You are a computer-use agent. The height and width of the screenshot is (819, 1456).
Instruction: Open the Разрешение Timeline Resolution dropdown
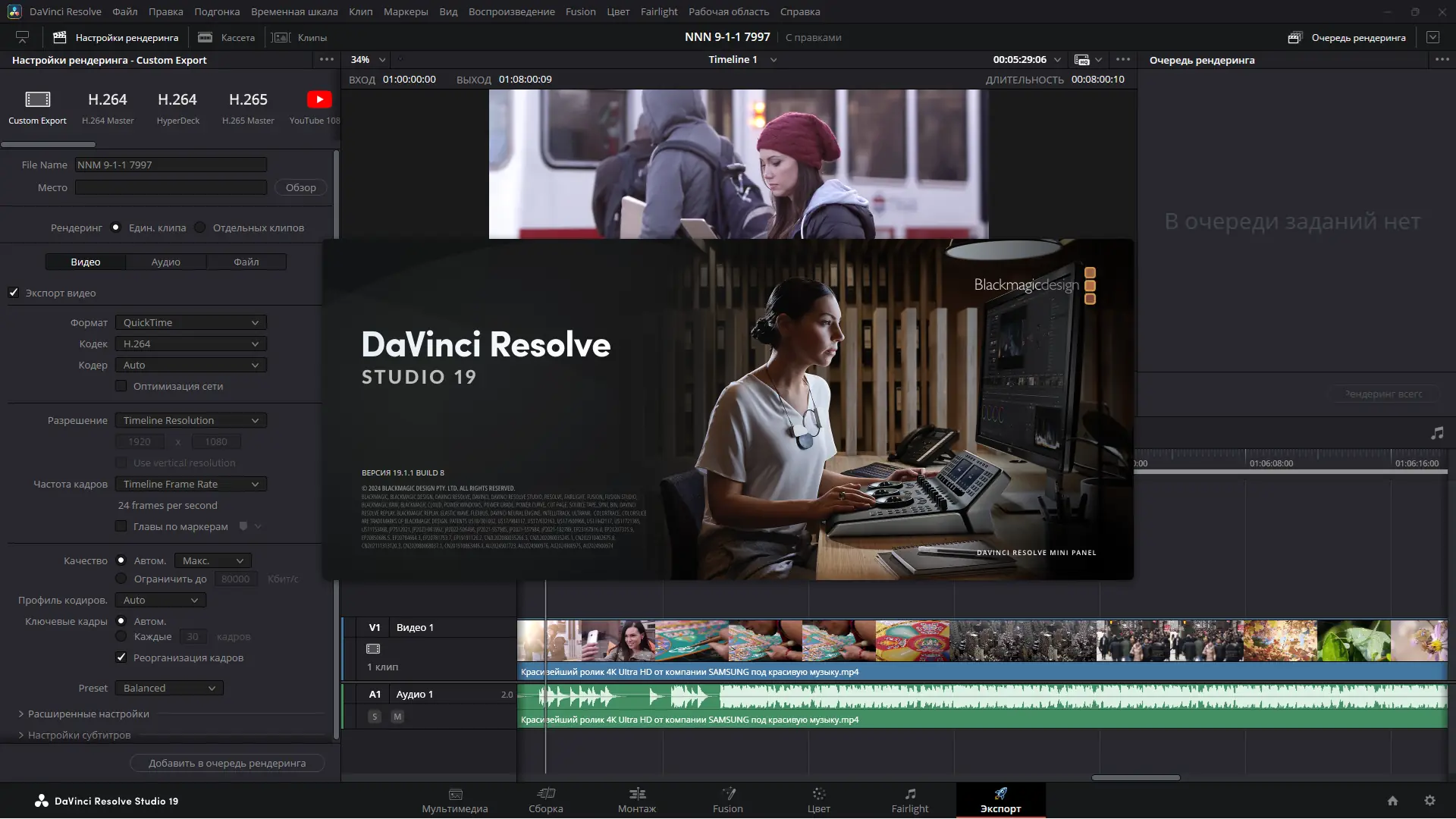click(190, 420)
